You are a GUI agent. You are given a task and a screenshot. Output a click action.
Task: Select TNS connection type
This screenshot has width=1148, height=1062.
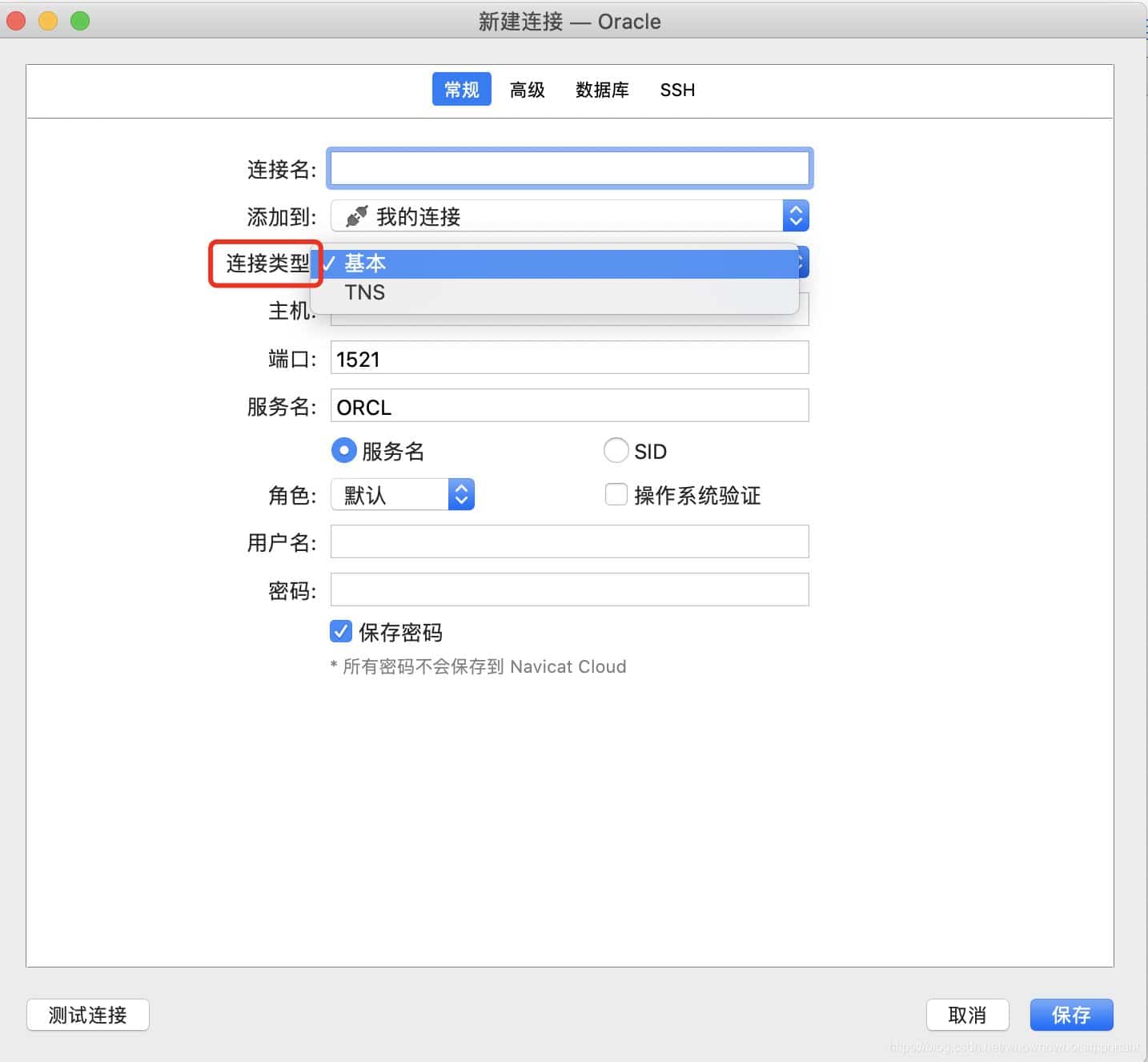(x=364, y=292)
